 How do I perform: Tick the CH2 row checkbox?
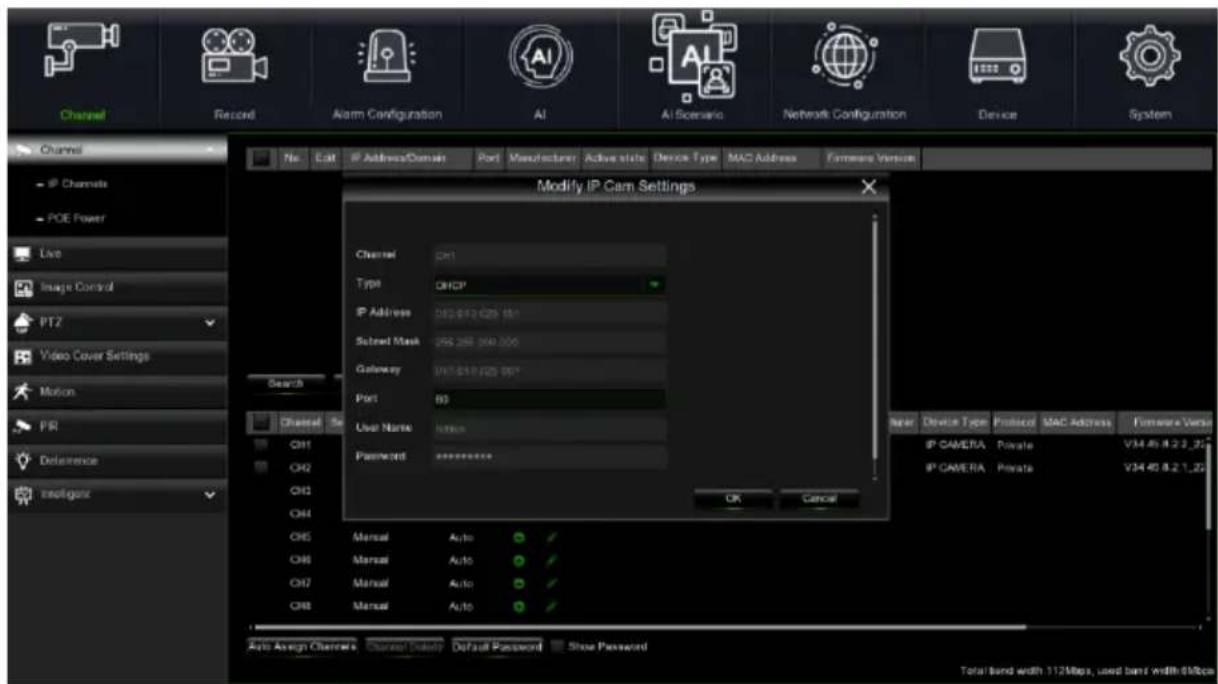259,466
